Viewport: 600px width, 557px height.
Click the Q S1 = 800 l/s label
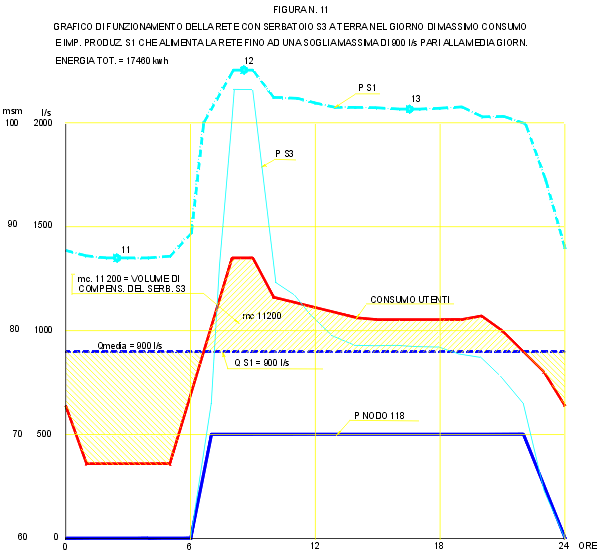261,364
